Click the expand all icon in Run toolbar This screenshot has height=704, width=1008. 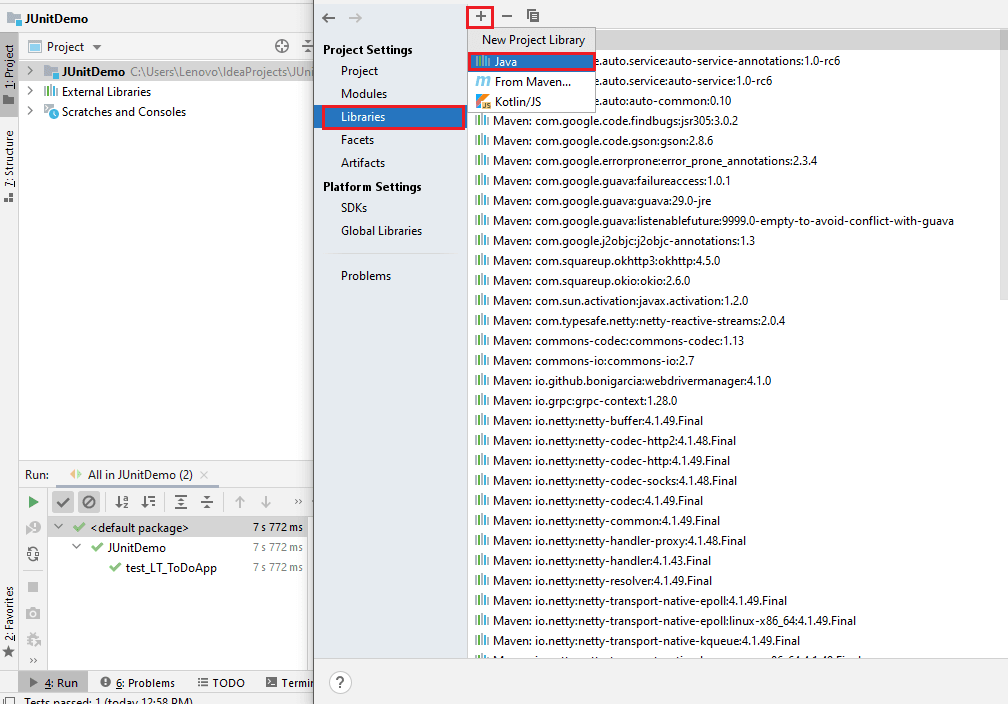181,502
